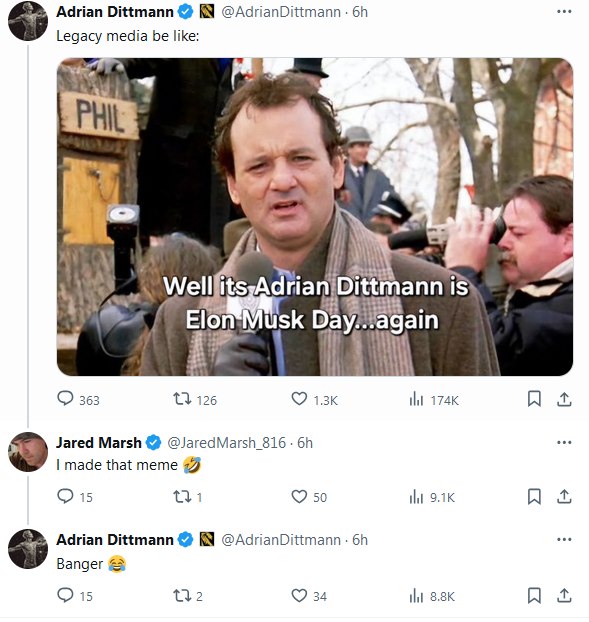Open Jared Marsh's profile name link
This screenshot has width=589, height=622.
point(98,442)
